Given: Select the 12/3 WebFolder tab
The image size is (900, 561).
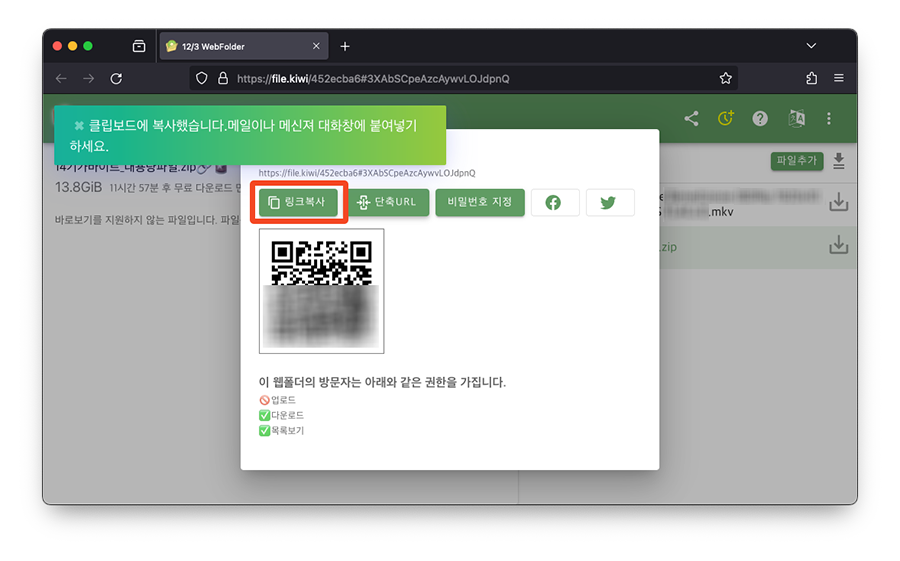Looking at the screenshot, I should (244, 47).
